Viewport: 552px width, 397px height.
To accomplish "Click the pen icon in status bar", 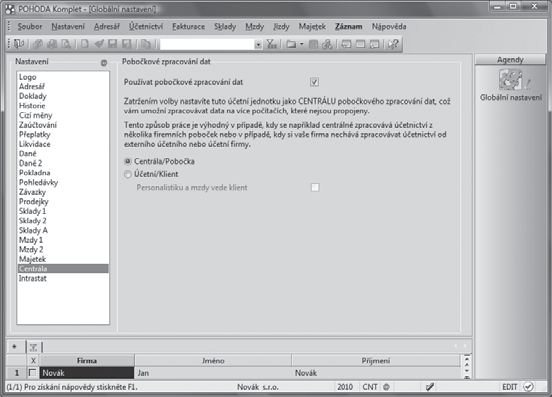I will click(x=429, y=387).
